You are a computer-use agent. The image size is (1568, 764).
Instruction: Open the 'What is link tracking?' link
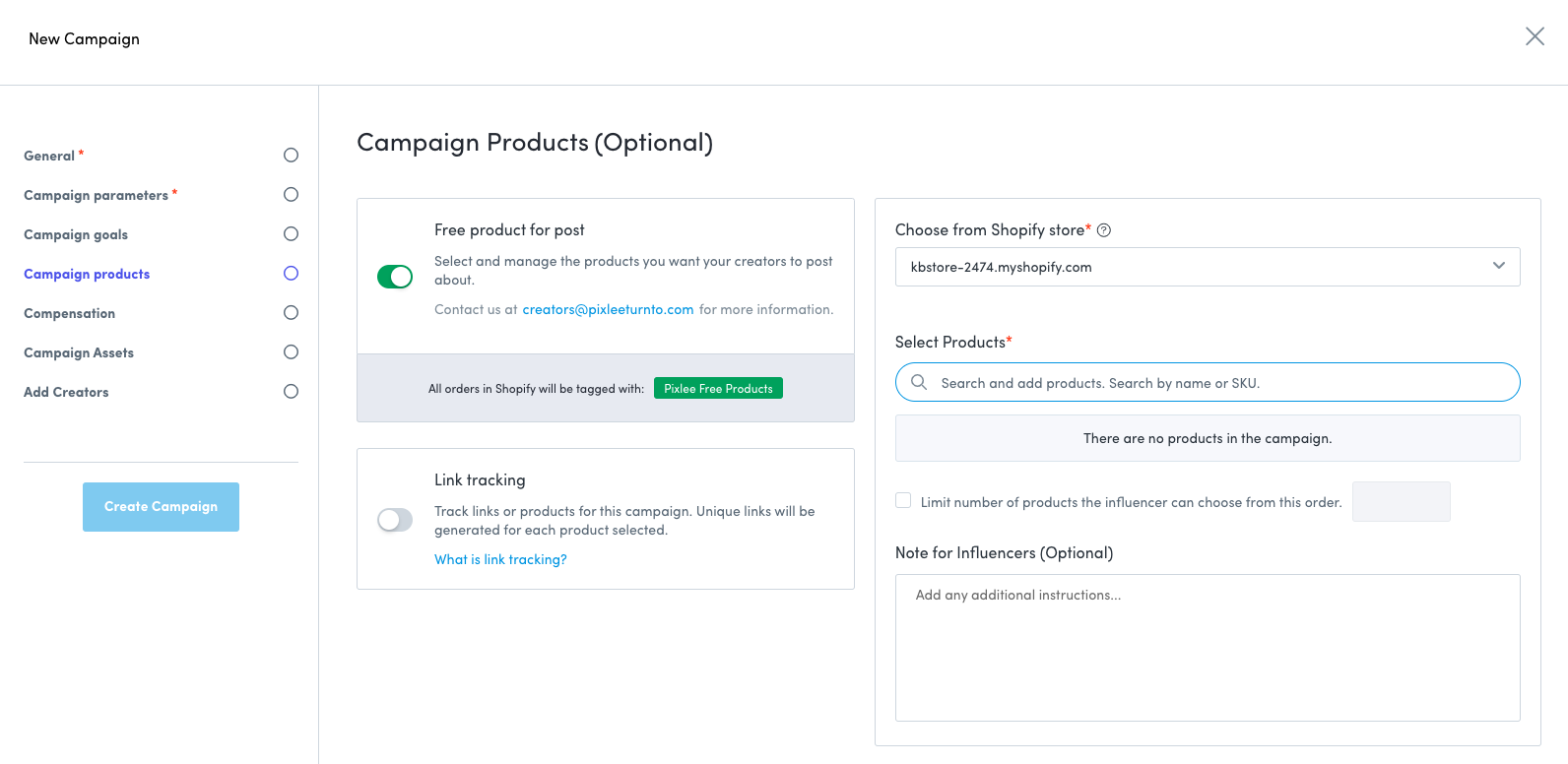(500, 559)
